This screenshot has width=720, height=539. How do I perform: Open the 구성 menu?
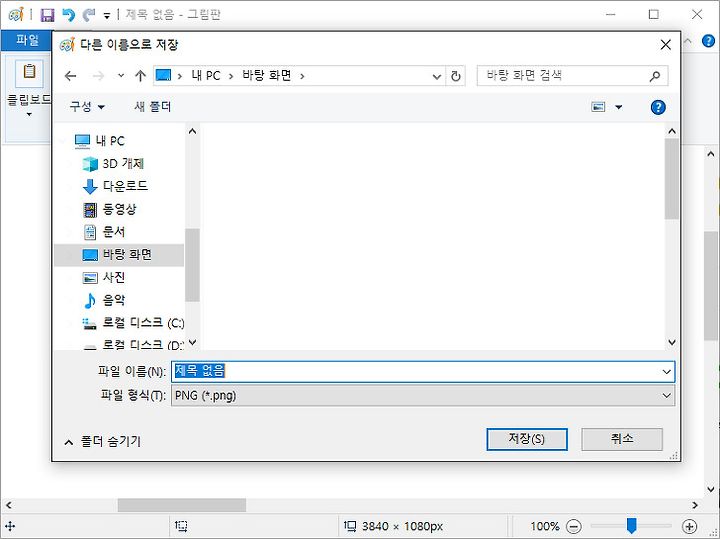pyautogui.click(x=87, y=107)
